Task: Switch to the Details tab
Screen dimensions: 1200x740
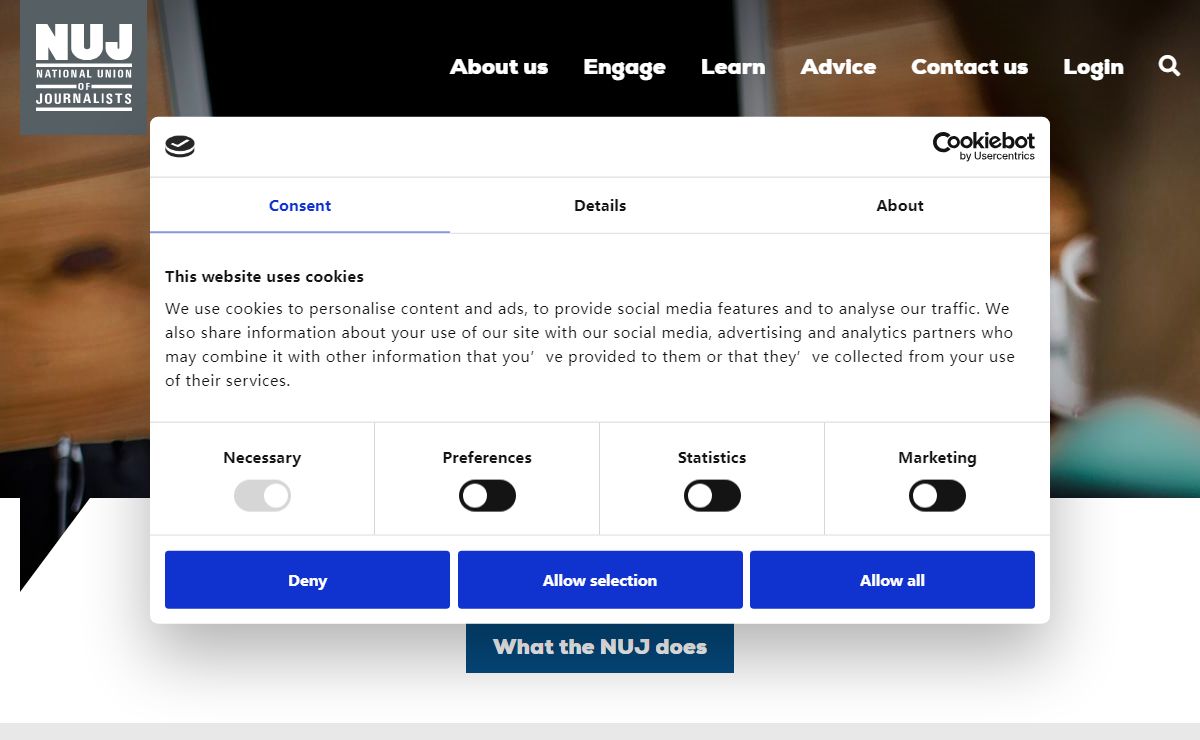Action: [600, 206]
